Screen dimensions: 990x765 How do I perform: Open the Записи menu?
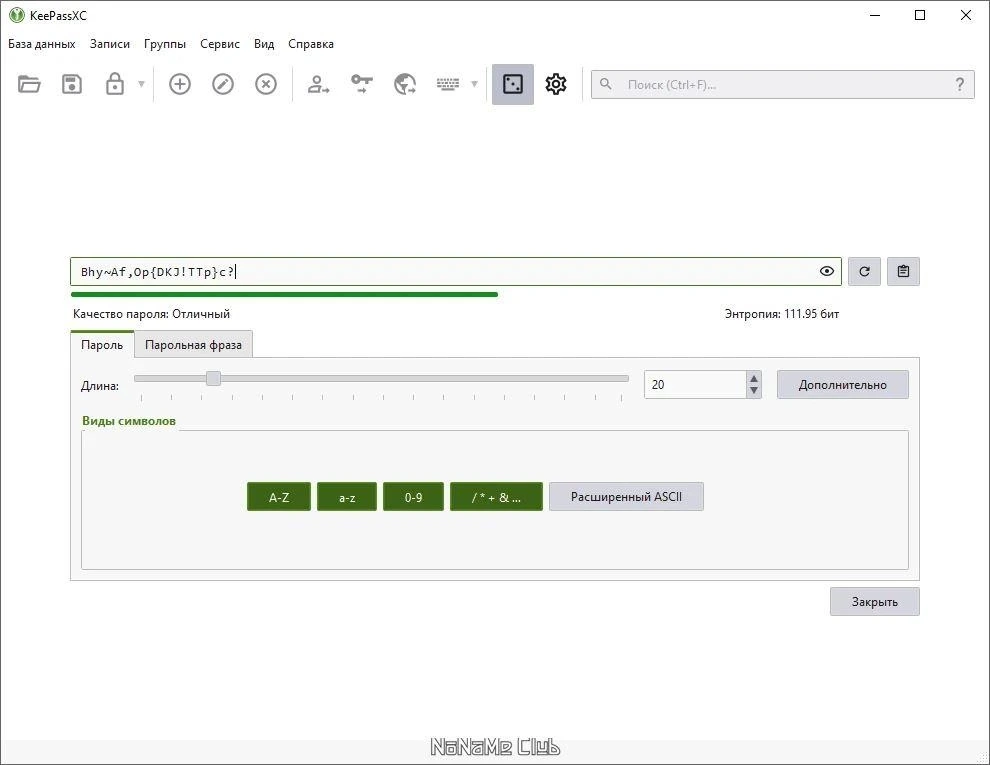[x=110, y=44]
